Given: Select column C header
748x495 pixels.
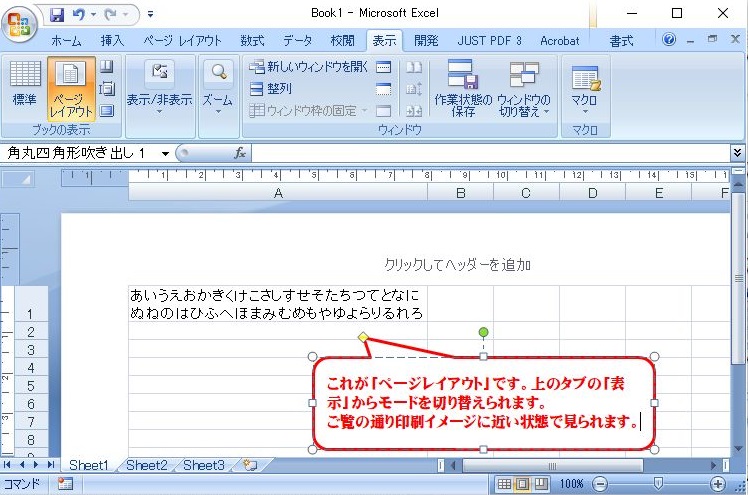Looking at the screenshot, I should tap(526, 193).
